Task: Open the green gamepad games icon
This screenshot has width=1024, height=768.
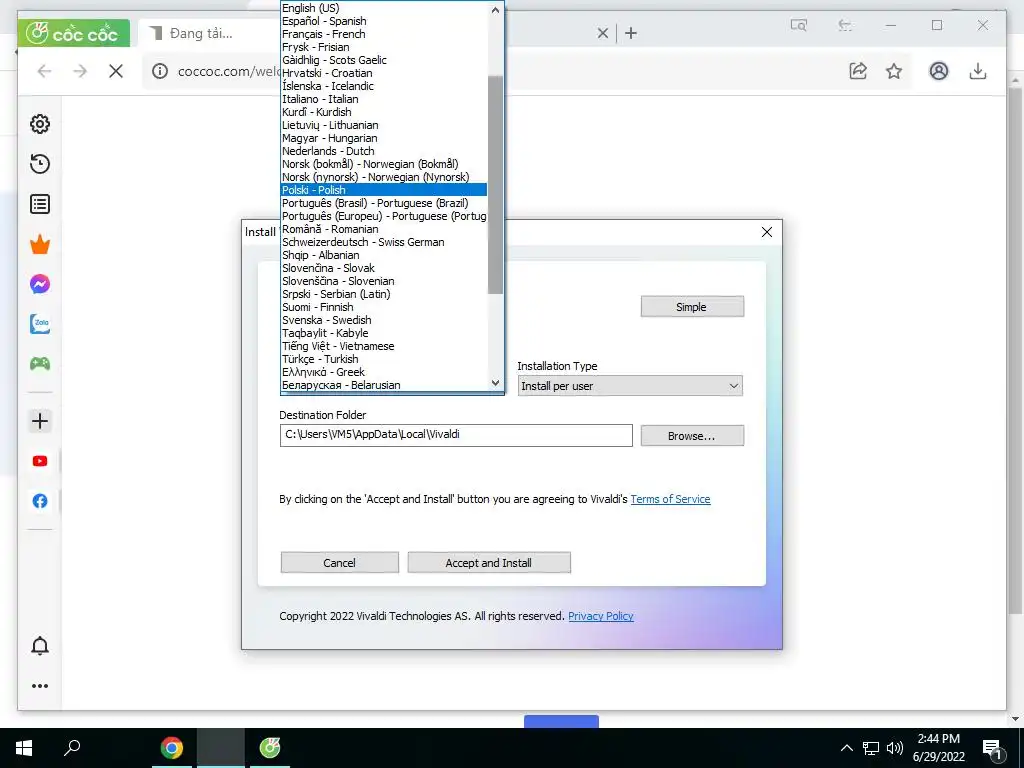Action: 40,364
